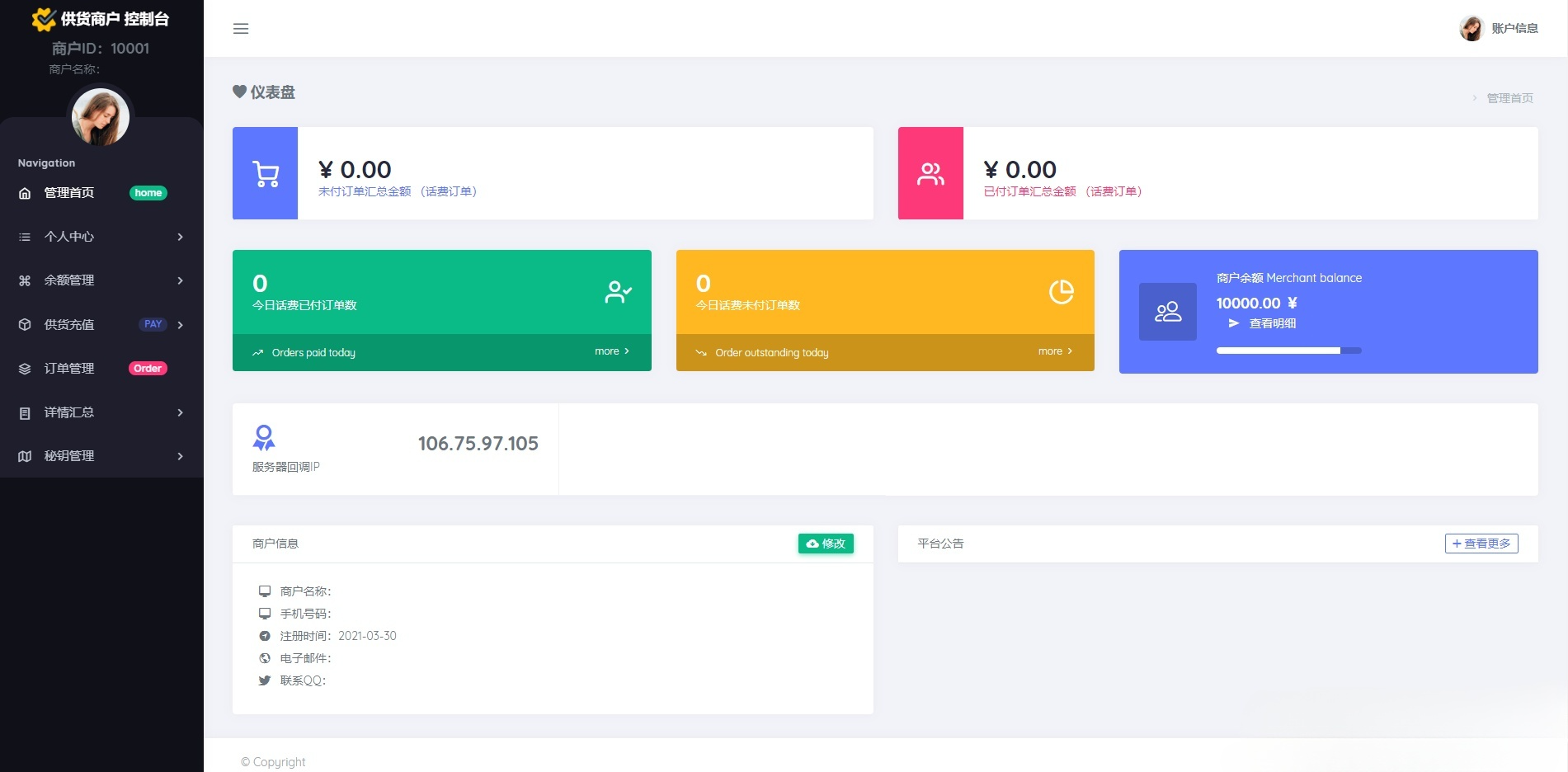Click the 查看更多 announcements button
1568x772 pixels.
[x=1481, y=544]
